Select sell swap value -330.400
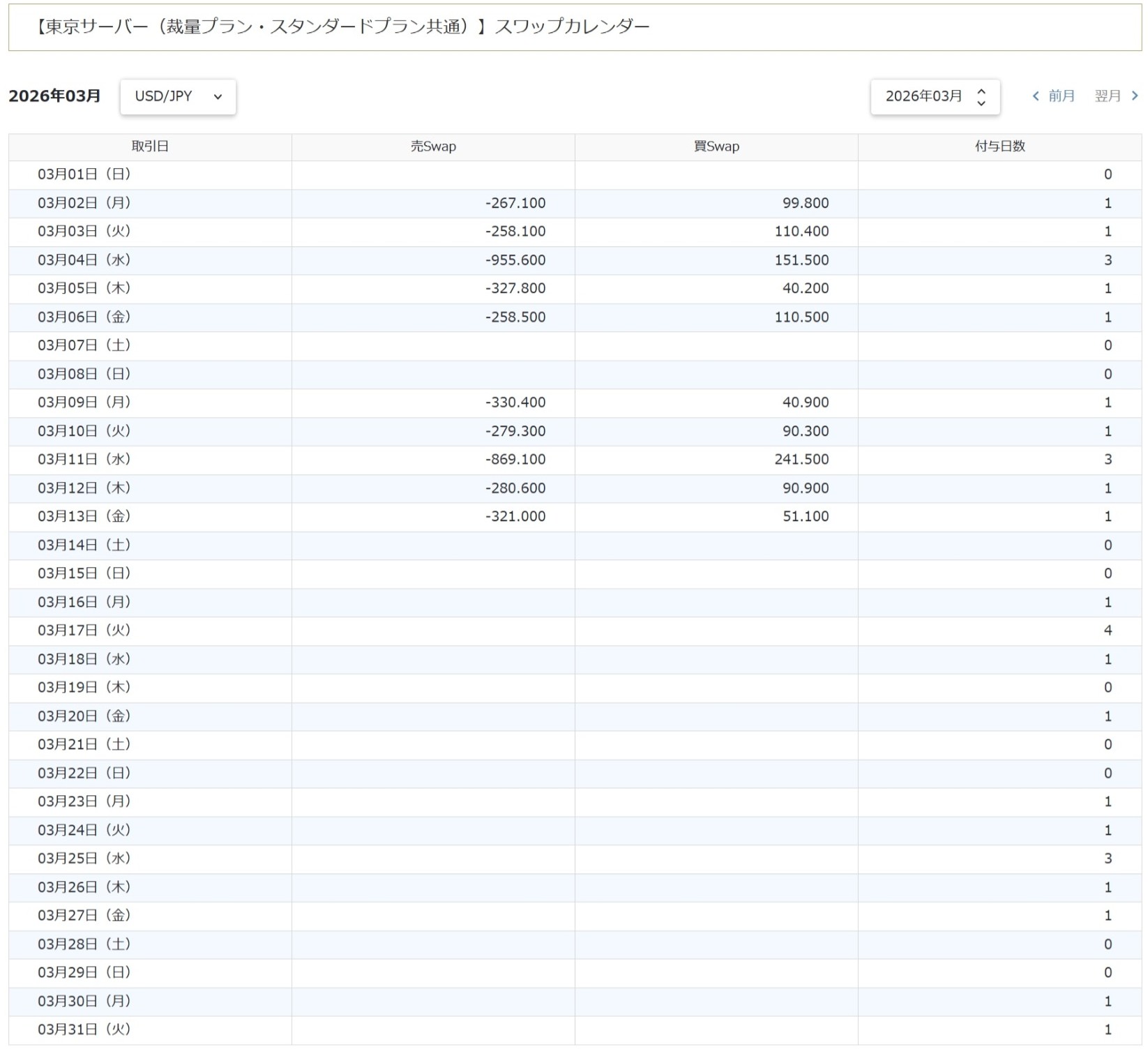The height and width of the screenshot is (1049, 1148). [515, 402]
